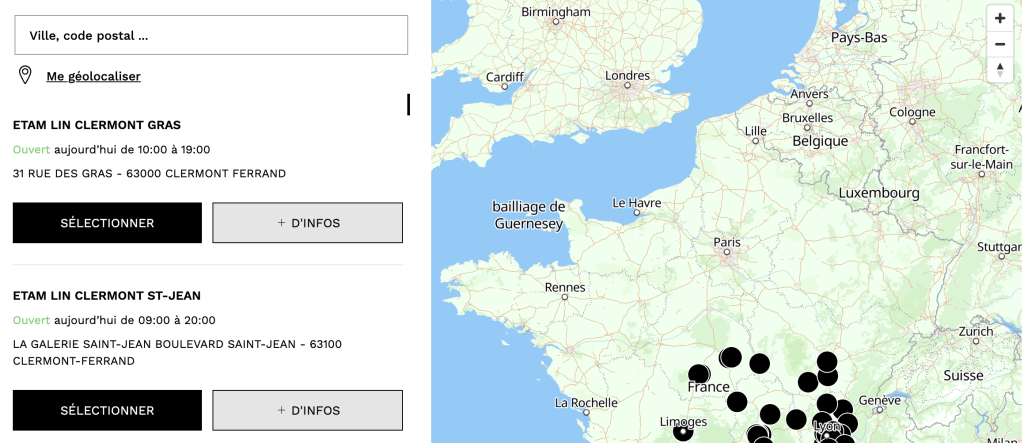Open the ETAM LIN CLERMONT ST-JEAN store title
This screenshot has height=443, width=1024.
coord(107,296)
